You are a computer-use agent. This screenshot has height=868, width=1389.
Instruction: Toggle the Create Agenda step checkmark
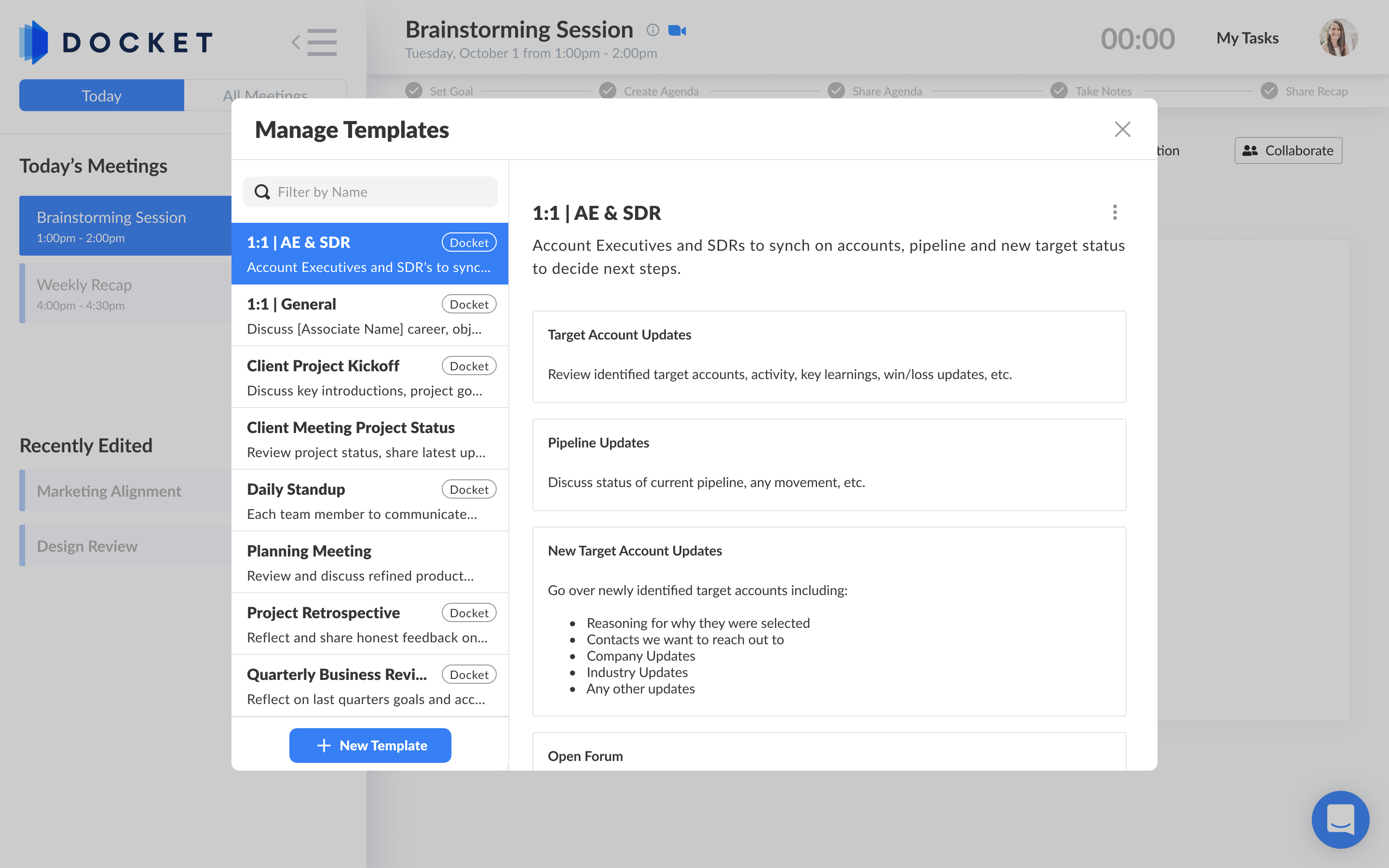coord(607,91)
